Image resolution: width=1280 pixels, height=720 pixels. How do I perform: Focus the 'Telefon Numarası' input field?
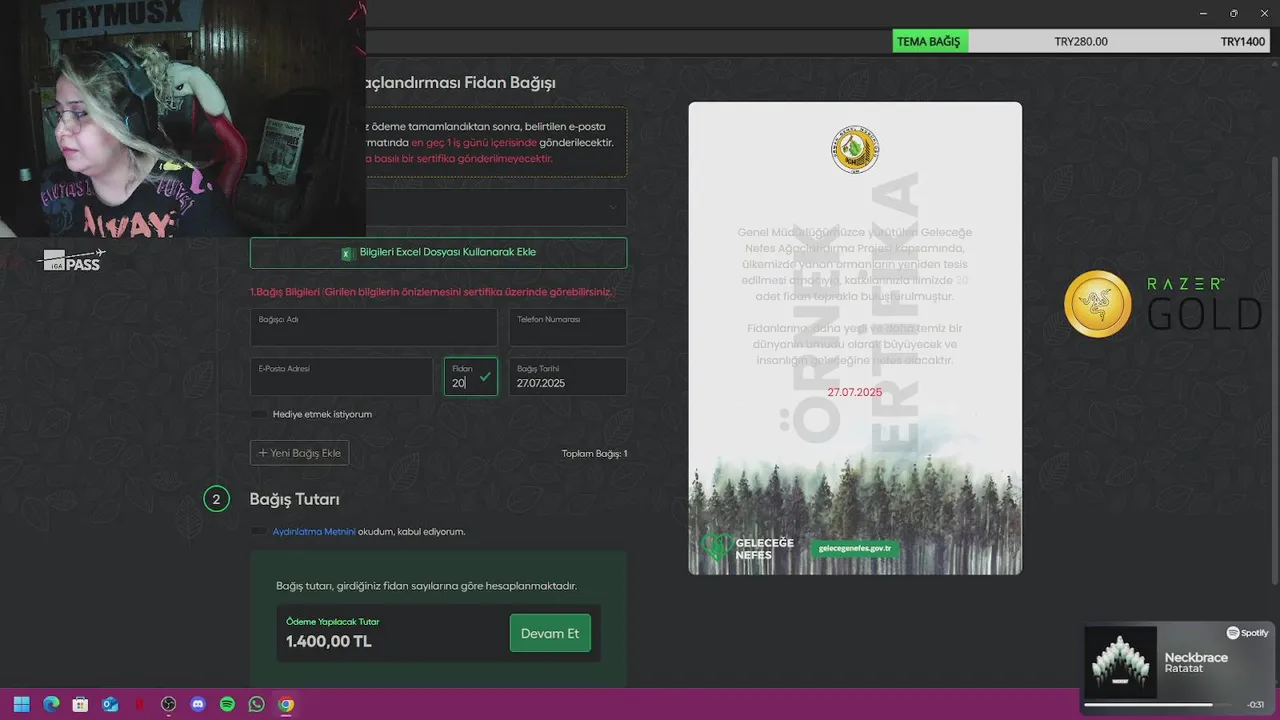[x=568, y=327]
